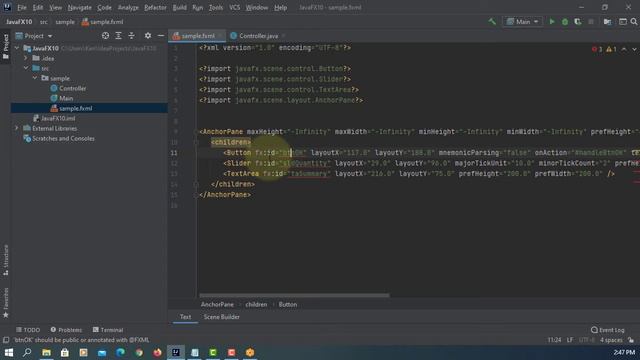Open the File menu
Image resolution: width=640 pixels, height=360 pixels.
(22, 7)
